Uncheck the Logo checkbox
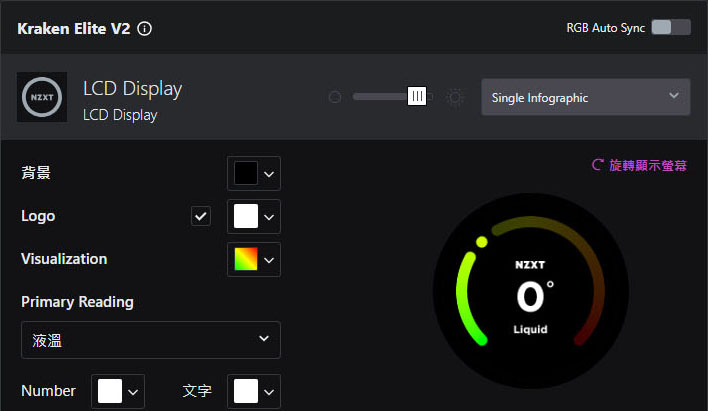Screen dimensions: 708x411 pos(201,216)
